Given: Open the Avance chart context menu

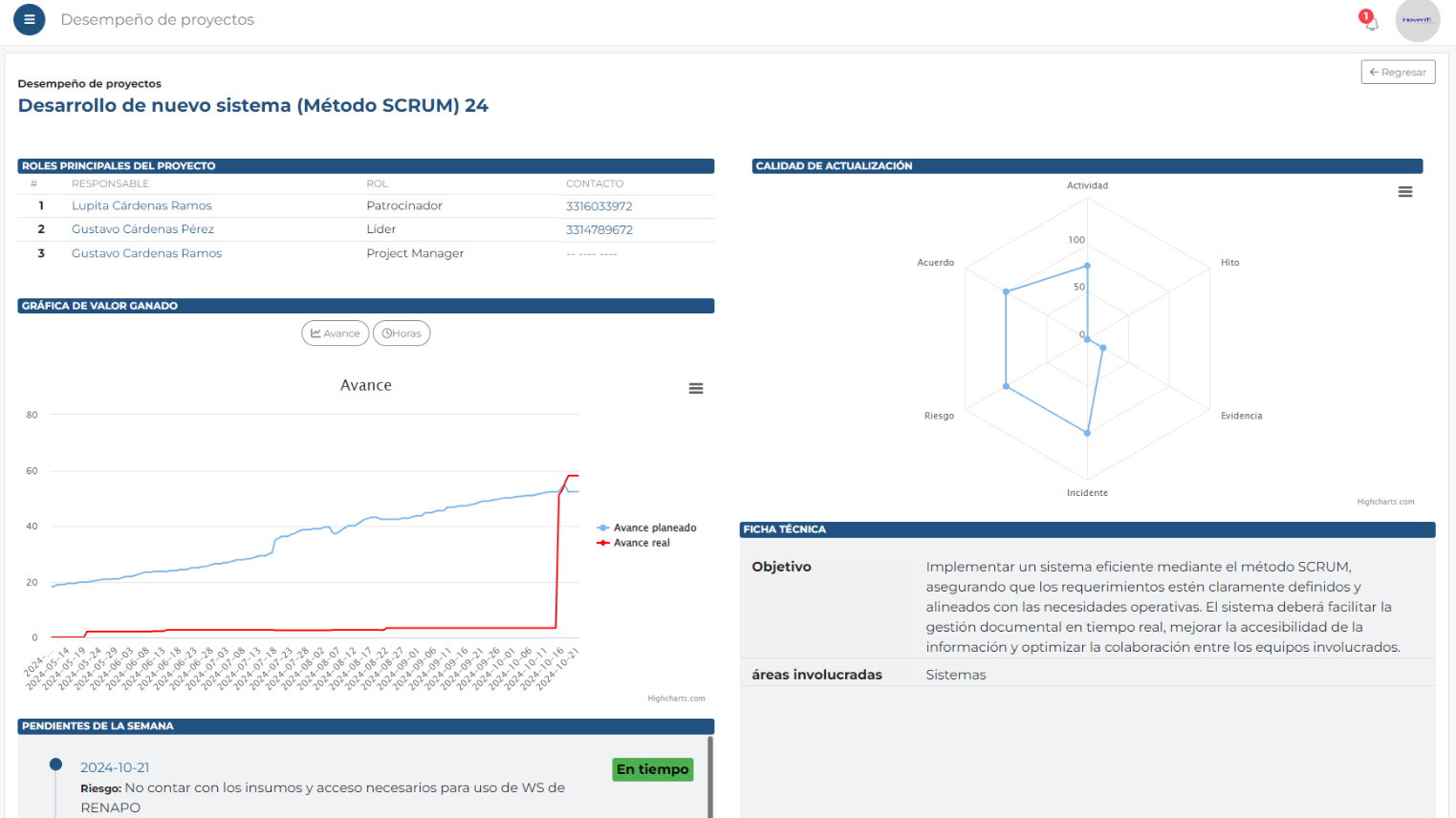Looking at the screenshot, I should [696, 388].
